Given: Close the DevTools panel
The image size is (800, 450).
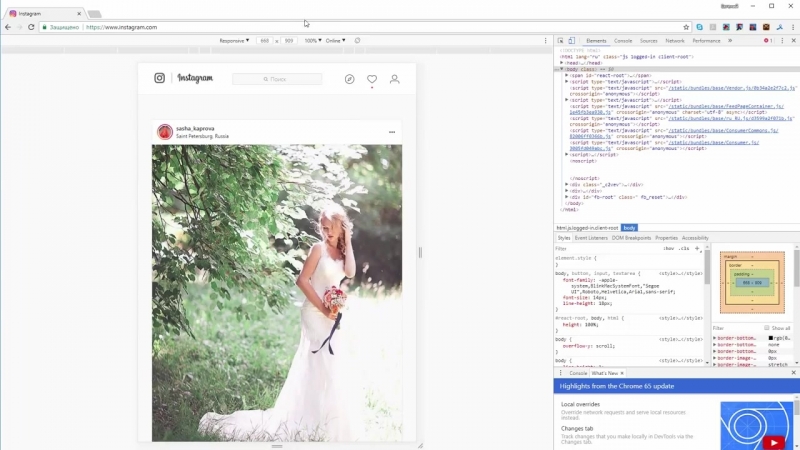Looking at the screenshot, I should point(793,40).
